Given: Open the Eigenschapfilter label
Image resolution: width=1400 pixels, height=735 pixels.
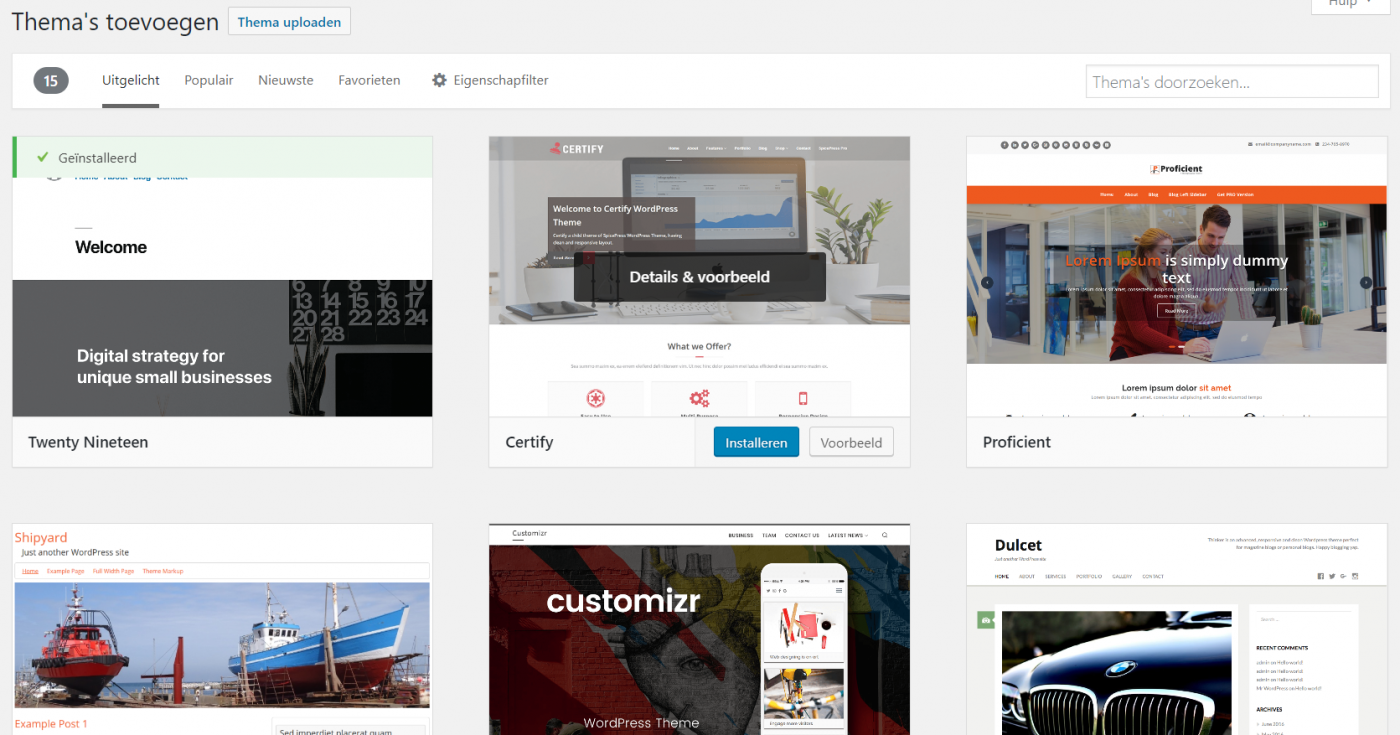Looking at the screenshot, I should (x=501, y=80).
